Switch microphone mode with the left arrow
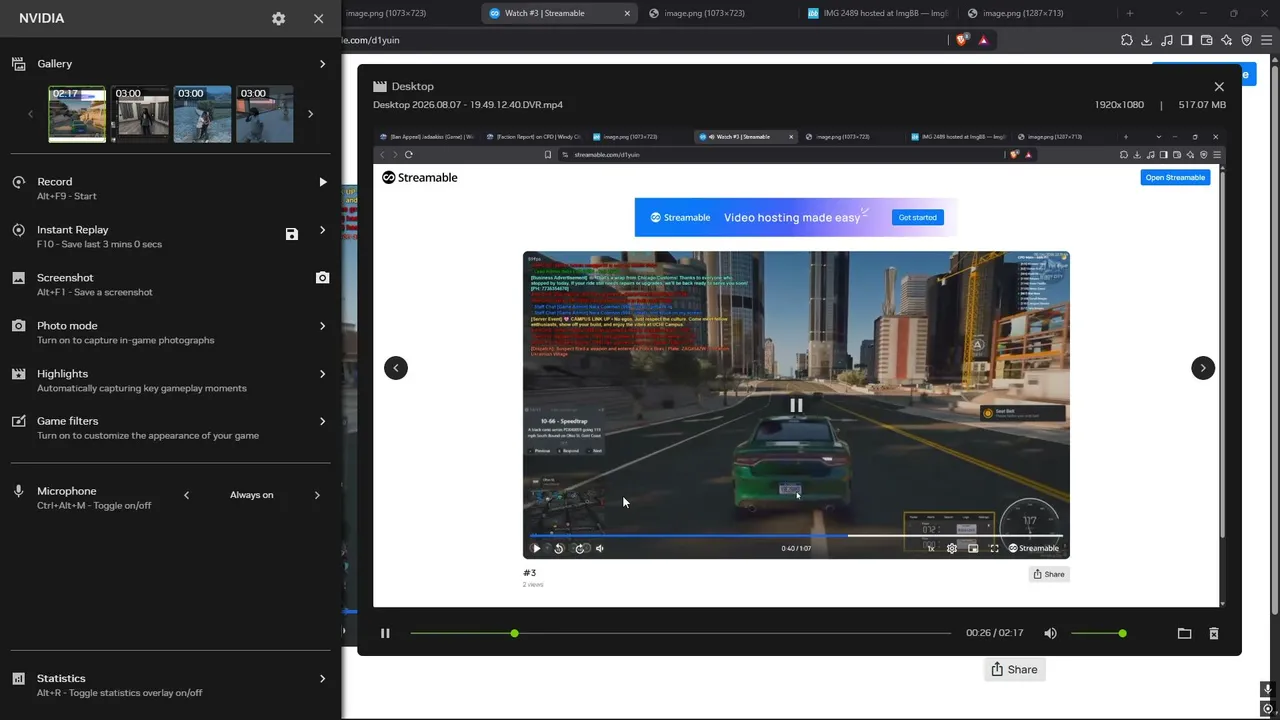This screenshot has width=1280, height=720. (186, 495)
